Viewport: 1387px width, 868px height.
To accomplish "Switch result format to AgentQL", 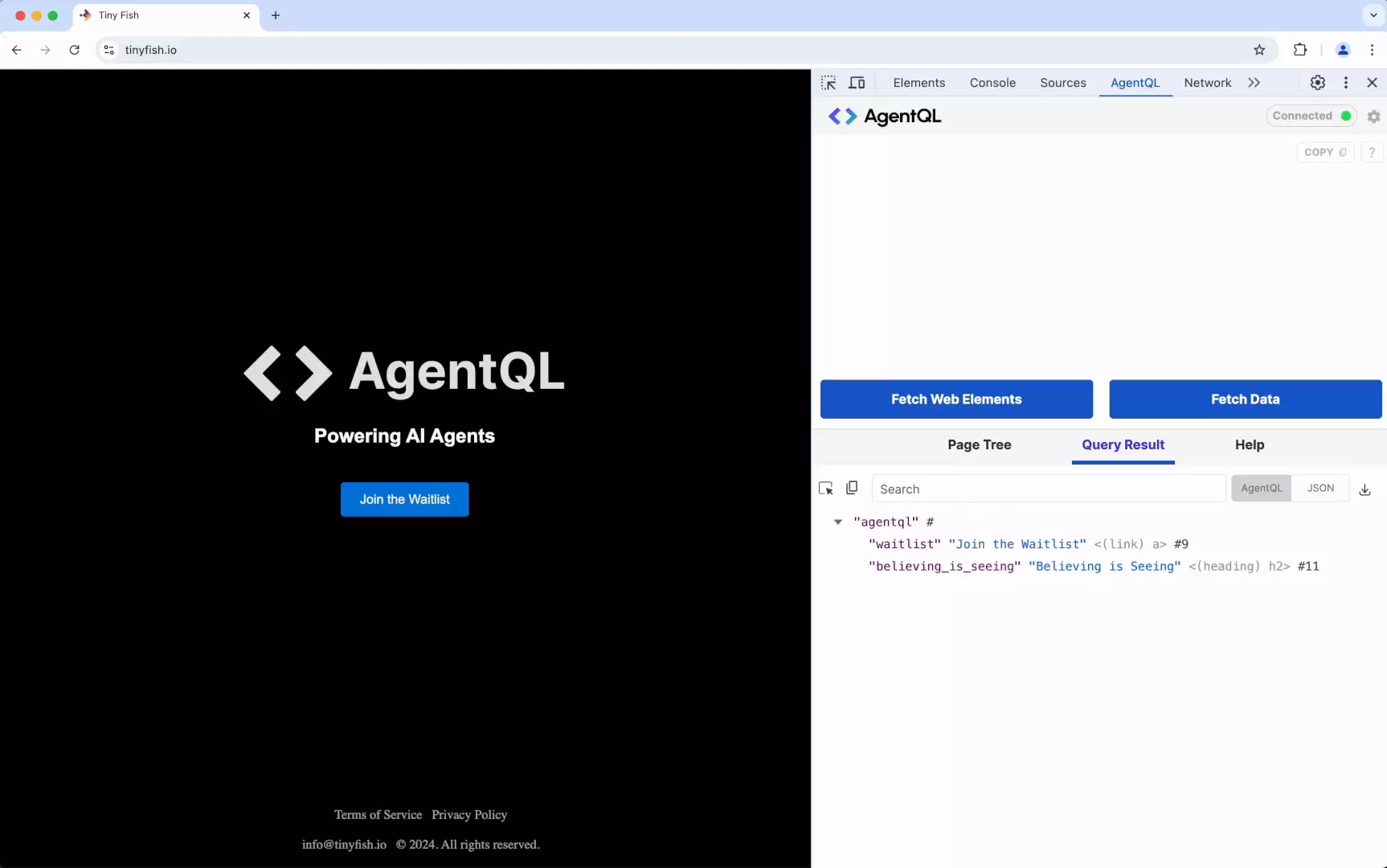I will pos(1262,488).
